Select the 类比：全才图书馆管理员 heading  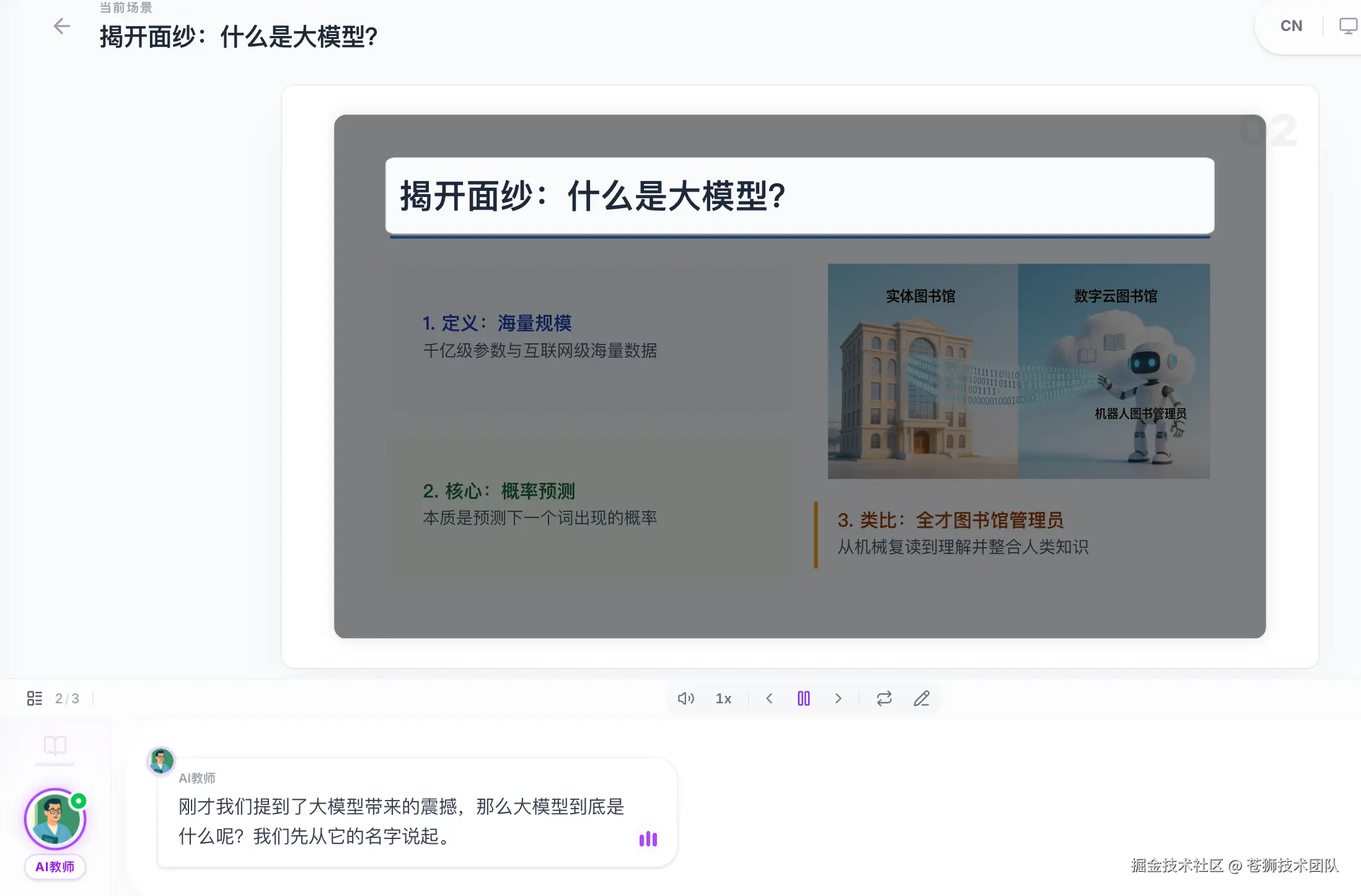[x=950, y=520]
